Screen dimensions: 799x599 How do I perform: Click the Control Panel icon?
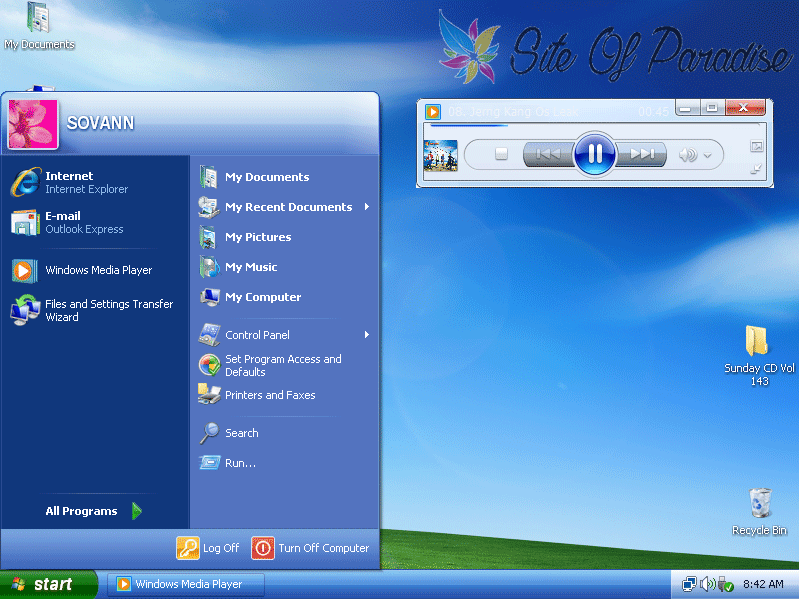[x=209, y=335]
